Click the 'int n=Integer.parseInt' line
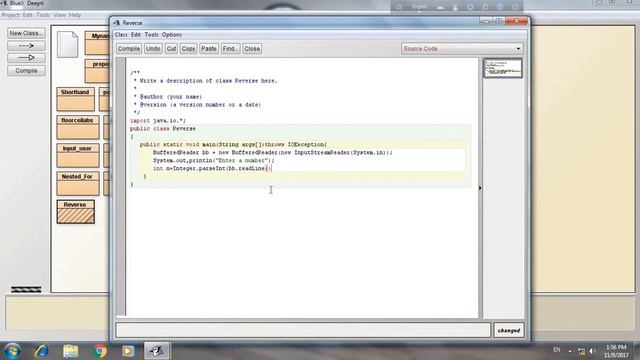The width and height of the screenshot is (640, 360). (211, 169)
